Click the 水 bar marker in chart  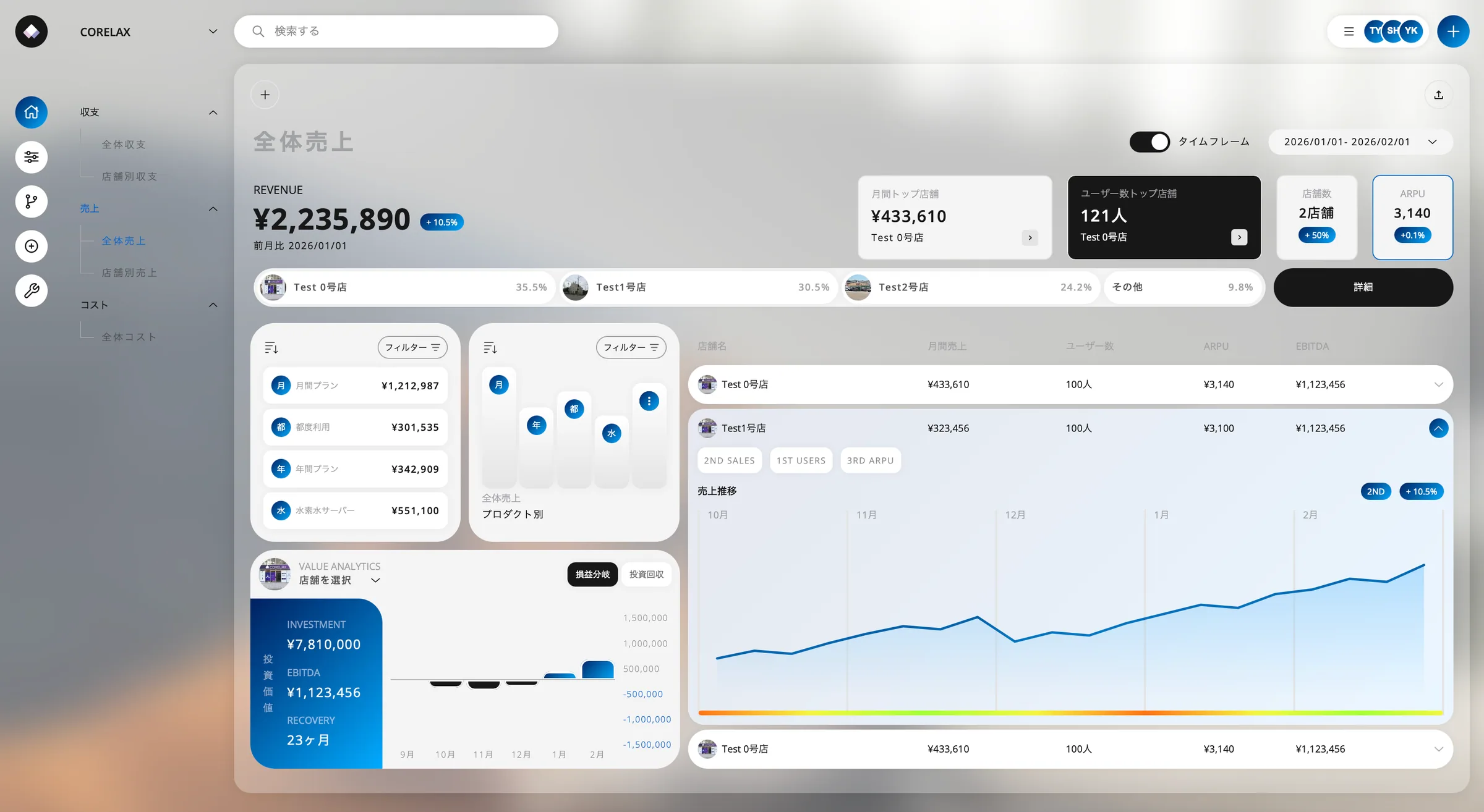pyautogui.click(x=612, y=433)
